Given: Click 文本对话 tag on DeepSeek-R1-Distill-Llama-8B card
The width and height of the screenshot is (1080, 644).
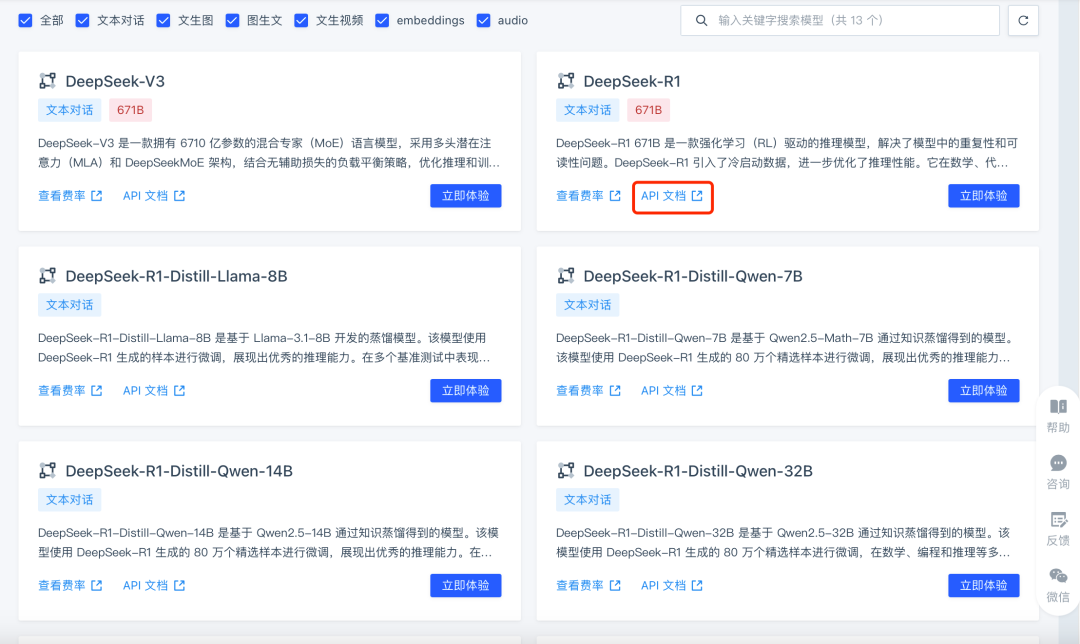Looking at the screenshot, I should (x=70, y=305).
